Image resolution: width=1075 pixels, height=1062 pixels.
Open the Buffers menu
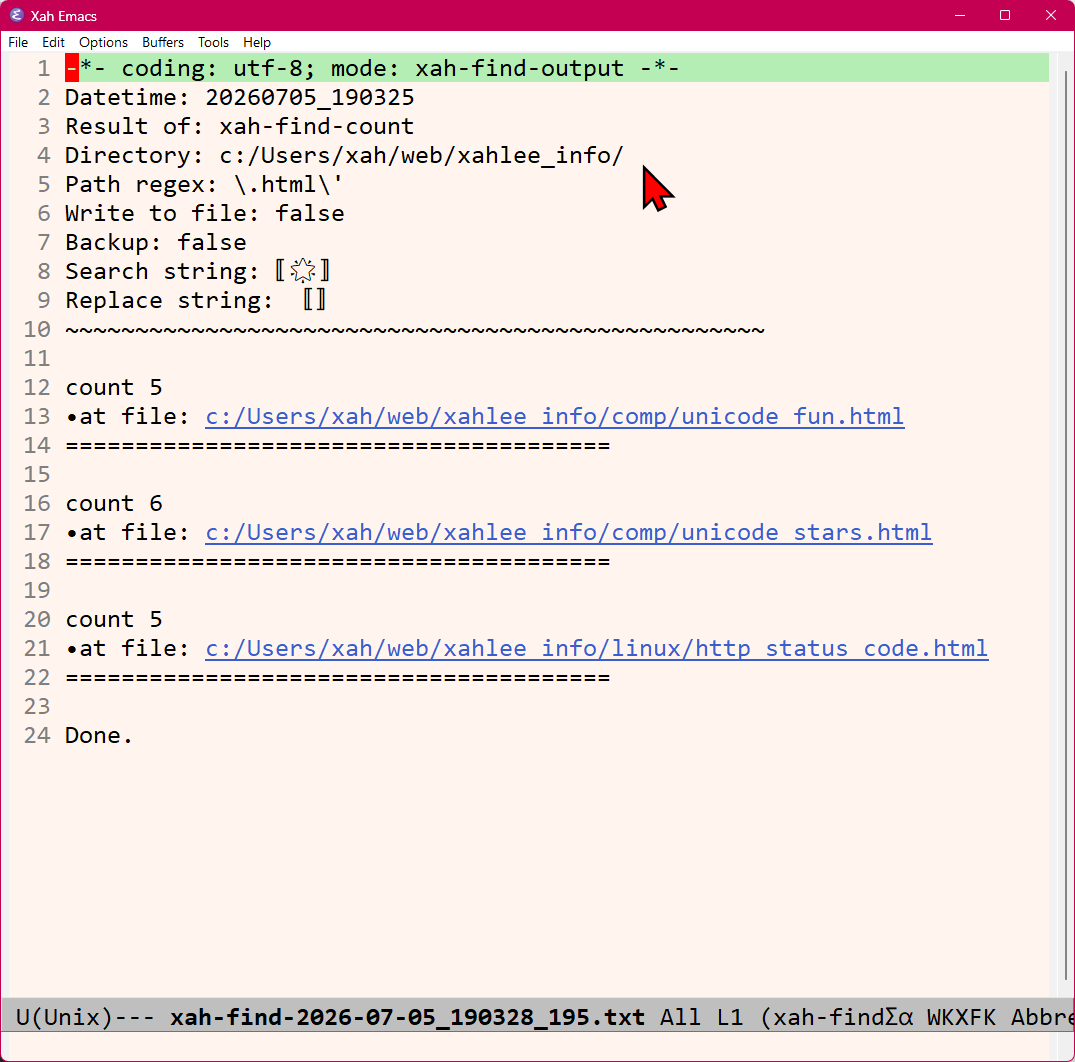pyautogui.click(x=162, y=43)
